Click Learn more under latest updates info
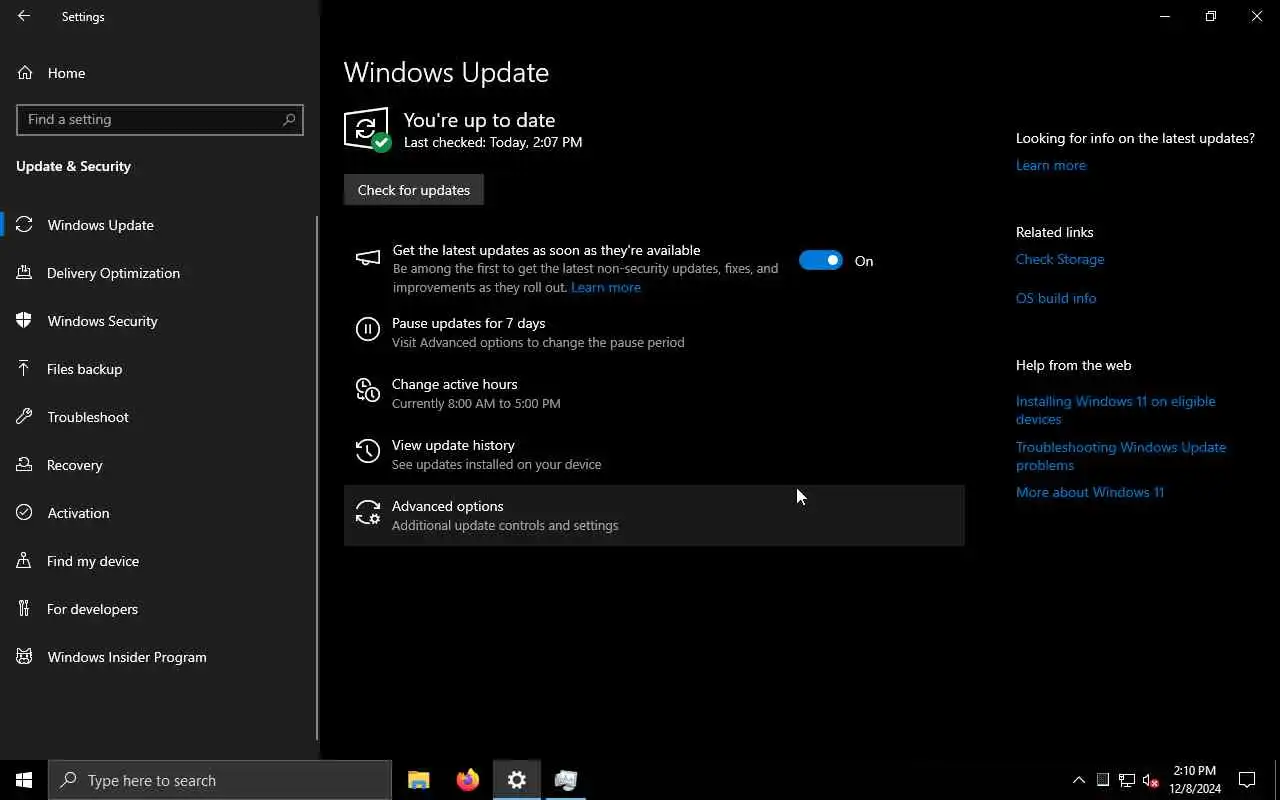Viewport: 1280px width, 800px height. (x=1051, y=165)
